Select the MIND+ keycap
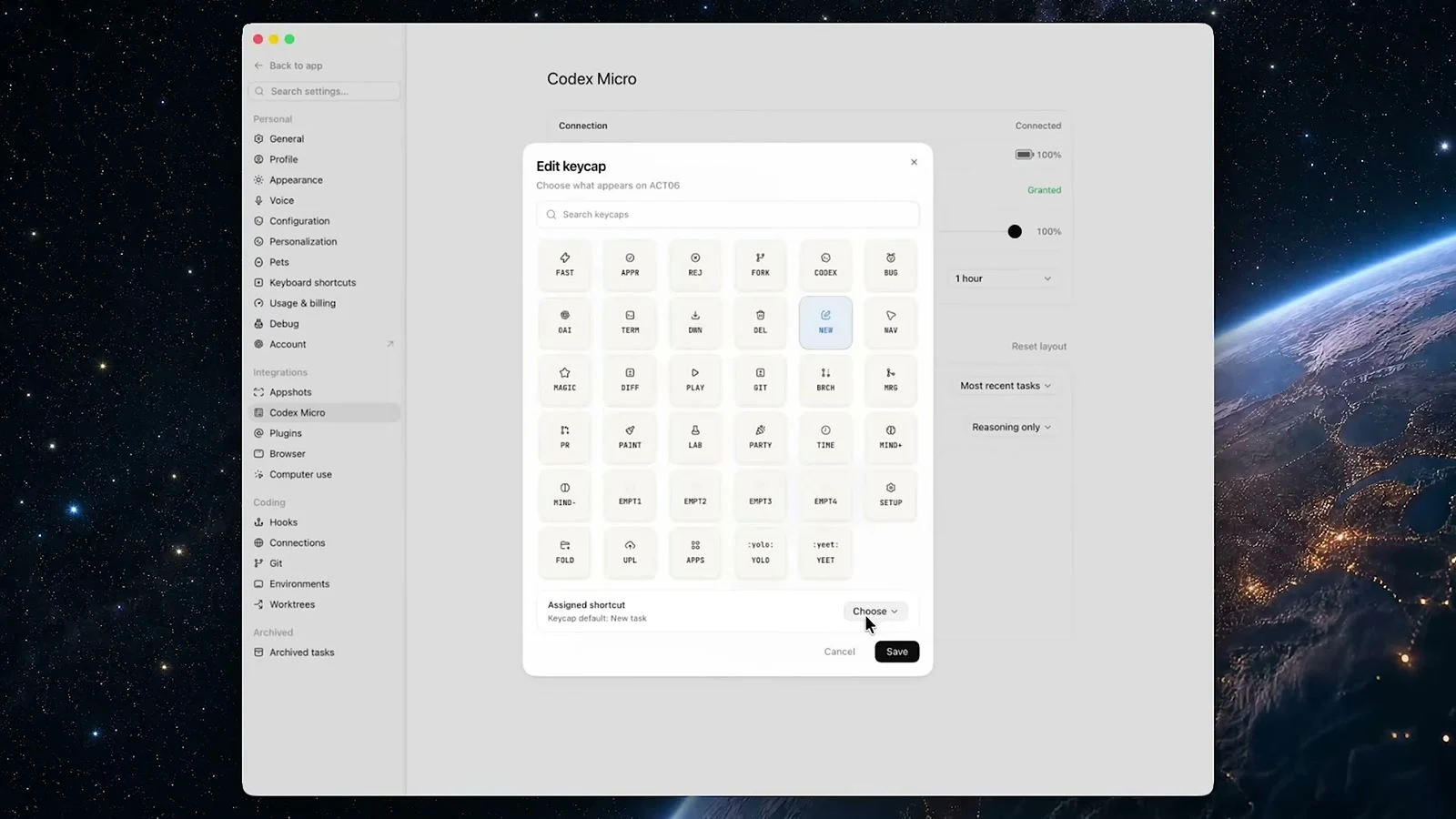Image resolution: width=1456 pixels, height=819 pixels. click(x=891, y=437)
